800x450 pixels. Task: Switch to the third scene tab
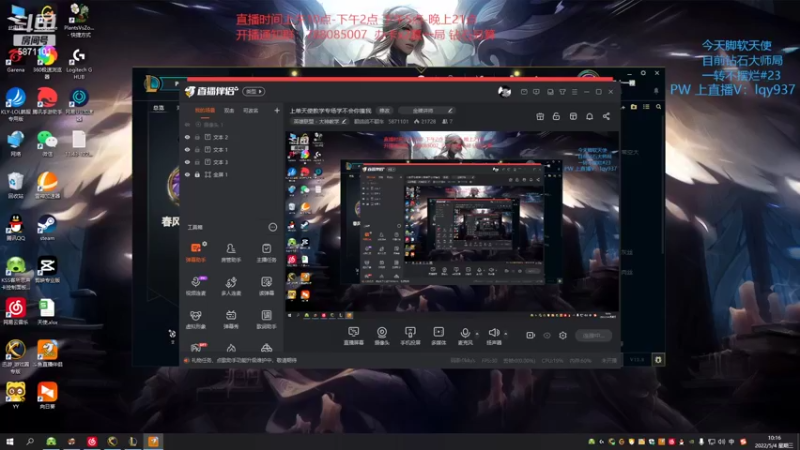(251, 110)
